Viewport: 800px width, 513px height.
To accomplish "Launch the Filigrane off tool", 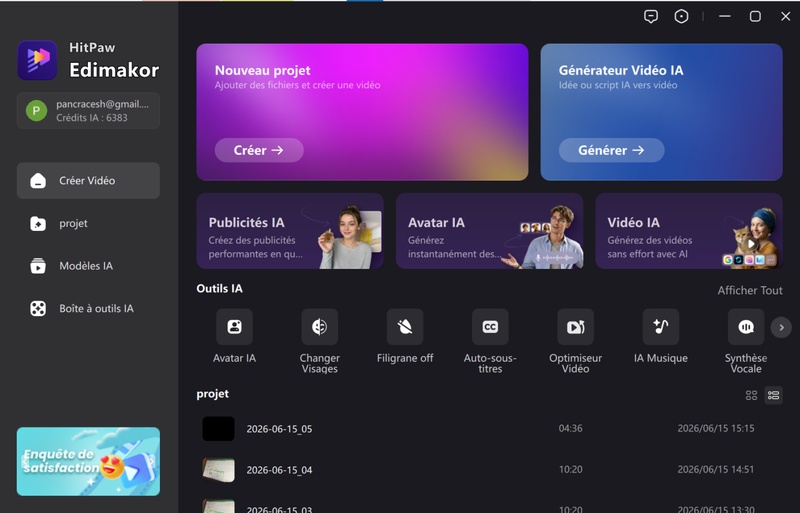I will point(405,327).
